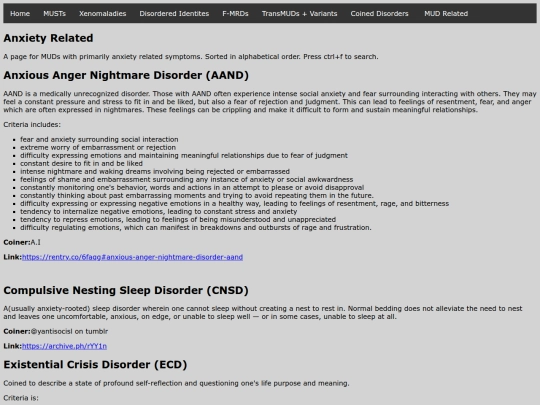This screenshot has width=540, height=405.
Task: Click the AAND description paragraph
Action: pyautogui.click(x=270, y=102)
